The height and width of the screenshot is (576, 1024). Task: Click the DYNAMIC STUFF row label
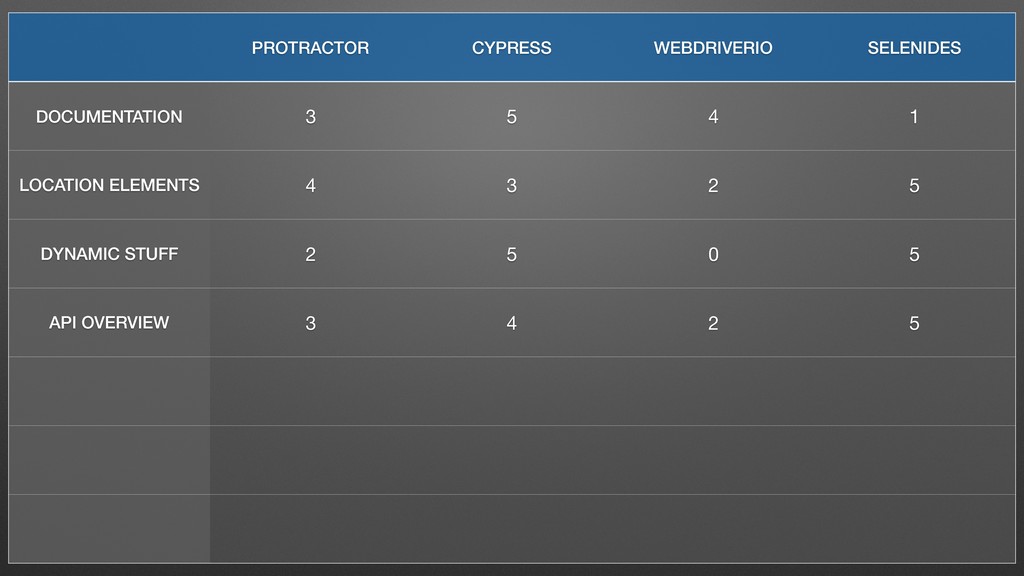point(109,254)
